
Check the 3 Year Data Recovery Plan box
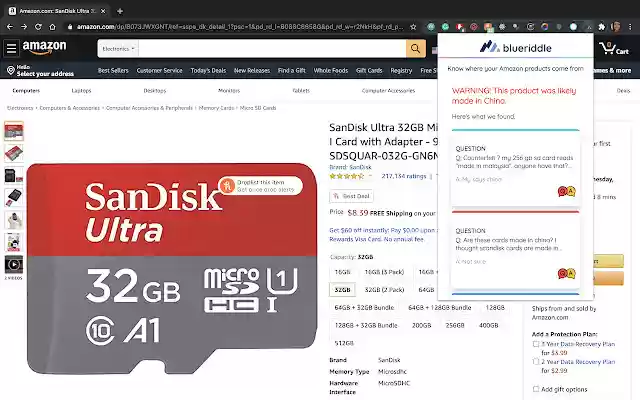[536, 344]
